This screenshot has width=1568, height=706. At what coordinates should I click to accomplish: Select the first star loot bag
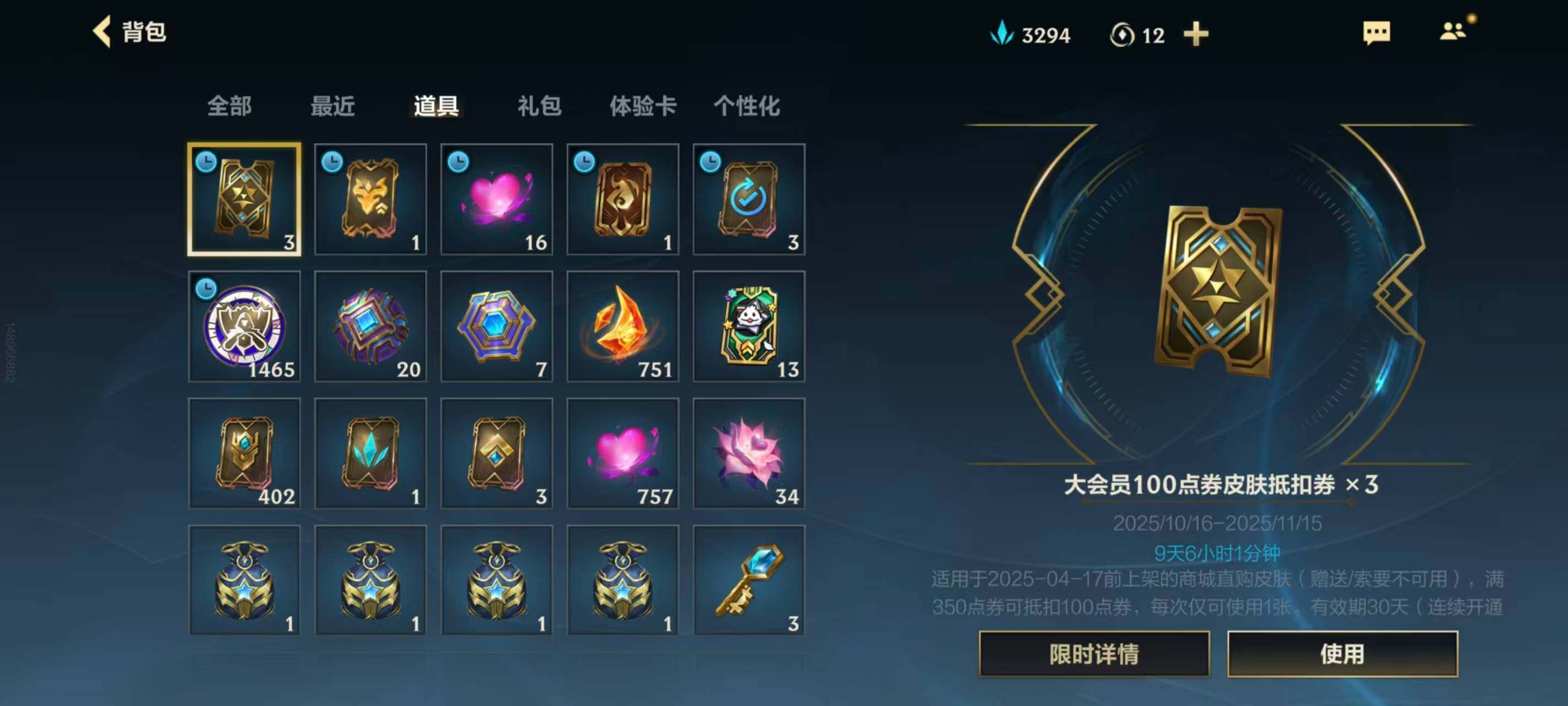pos(244,580)
